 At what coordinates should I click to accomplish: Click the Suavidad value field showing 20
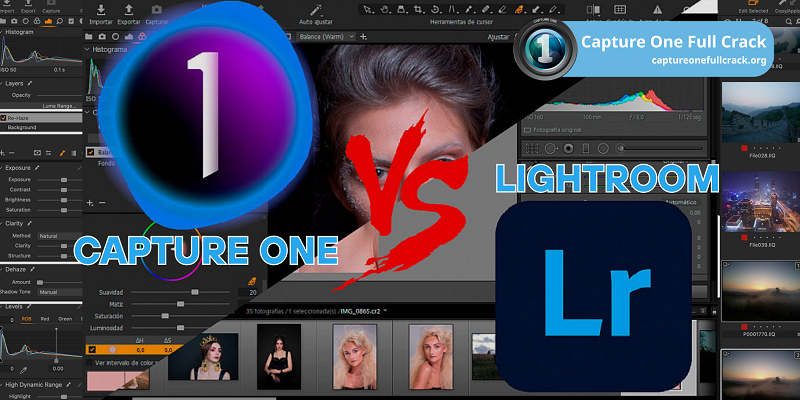tap(248, 292)
